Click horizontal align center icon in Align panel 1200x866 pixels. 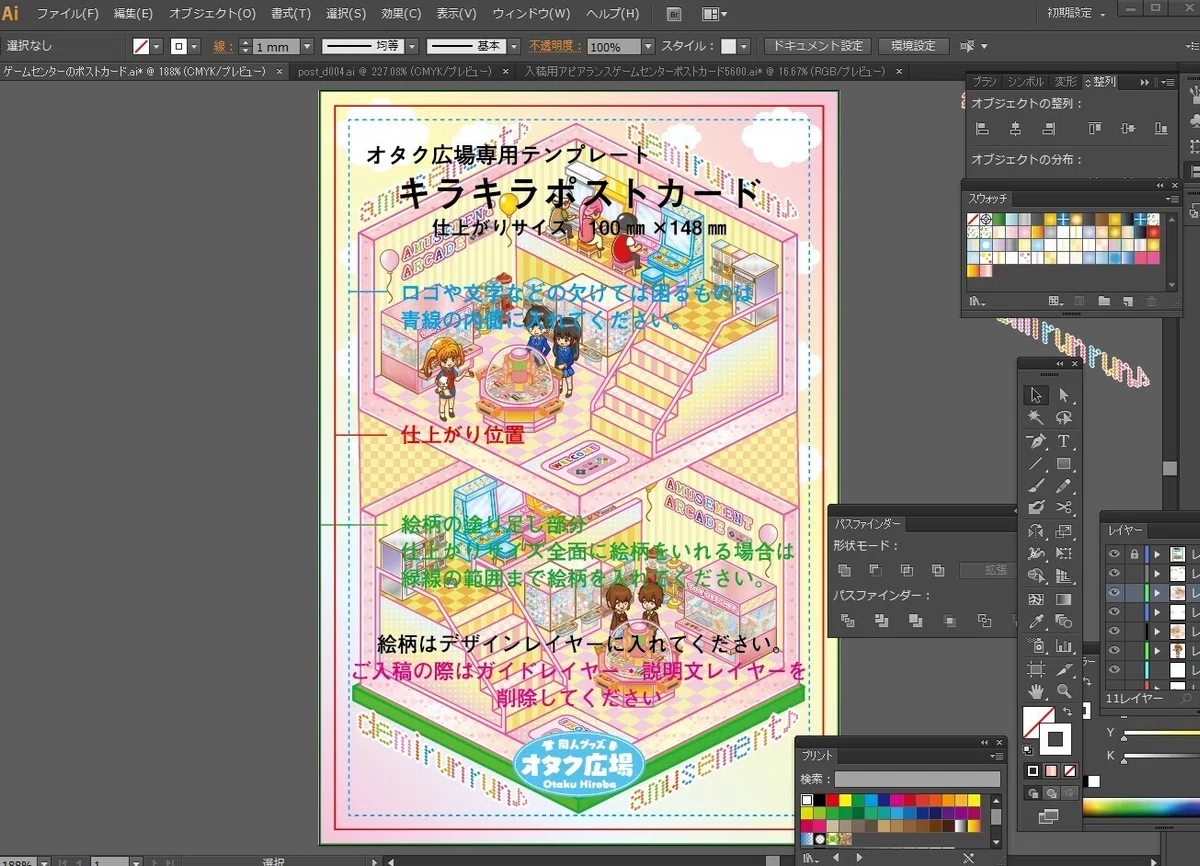1015,128
